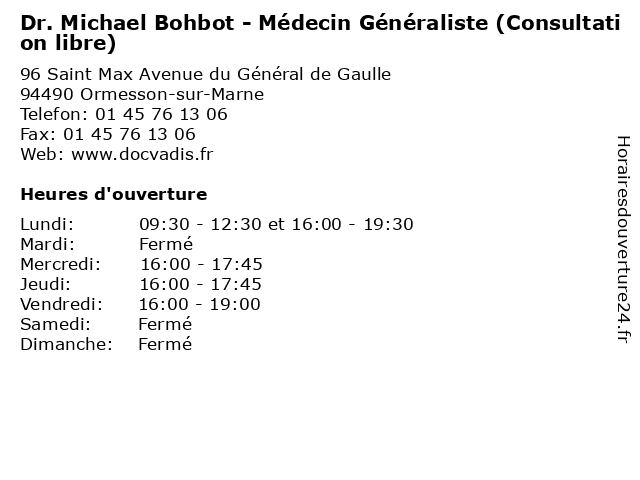Click Lundi hours 09:30 - 12:30 et 16:00 - 19:30
This screenshot has height=480, width=640.
(276, 224)
